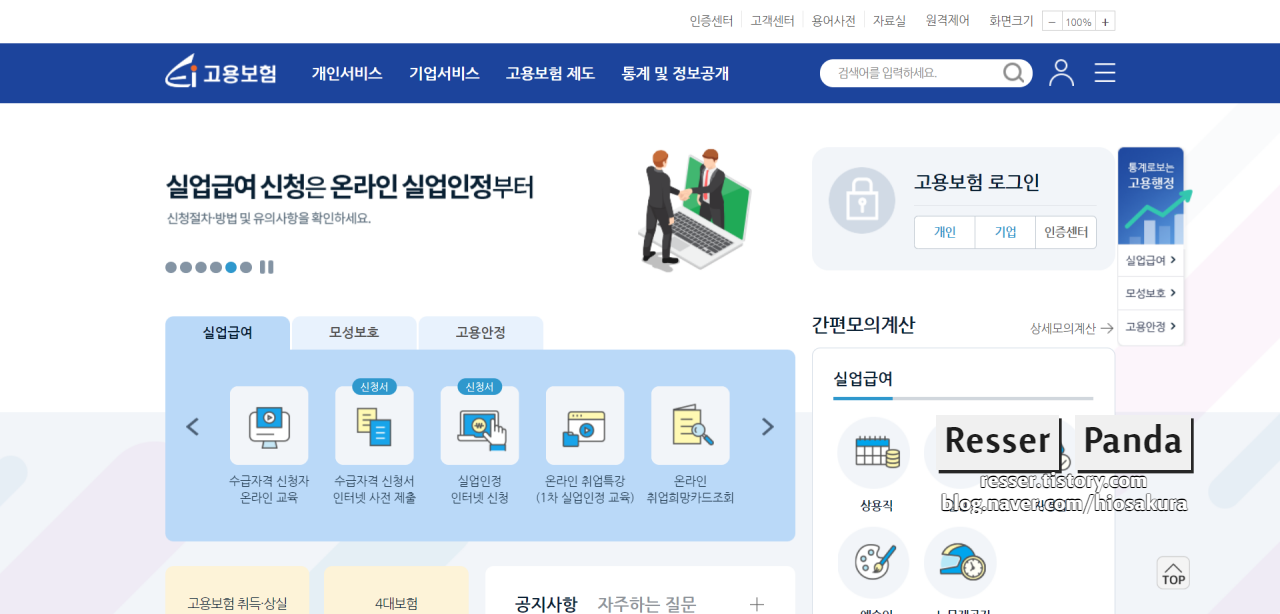The height and width of the screenshot is (614, 1280).
Task: Switch to the 모성보호 tab
Action: (354, 333)
